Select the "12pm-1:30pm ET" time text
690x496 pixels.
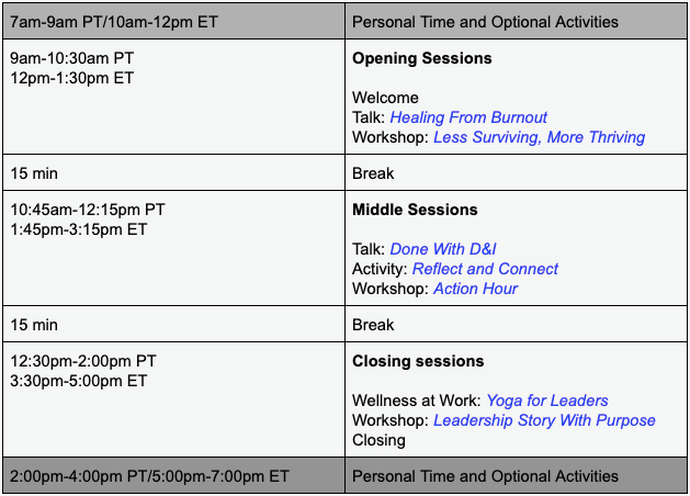70,78
